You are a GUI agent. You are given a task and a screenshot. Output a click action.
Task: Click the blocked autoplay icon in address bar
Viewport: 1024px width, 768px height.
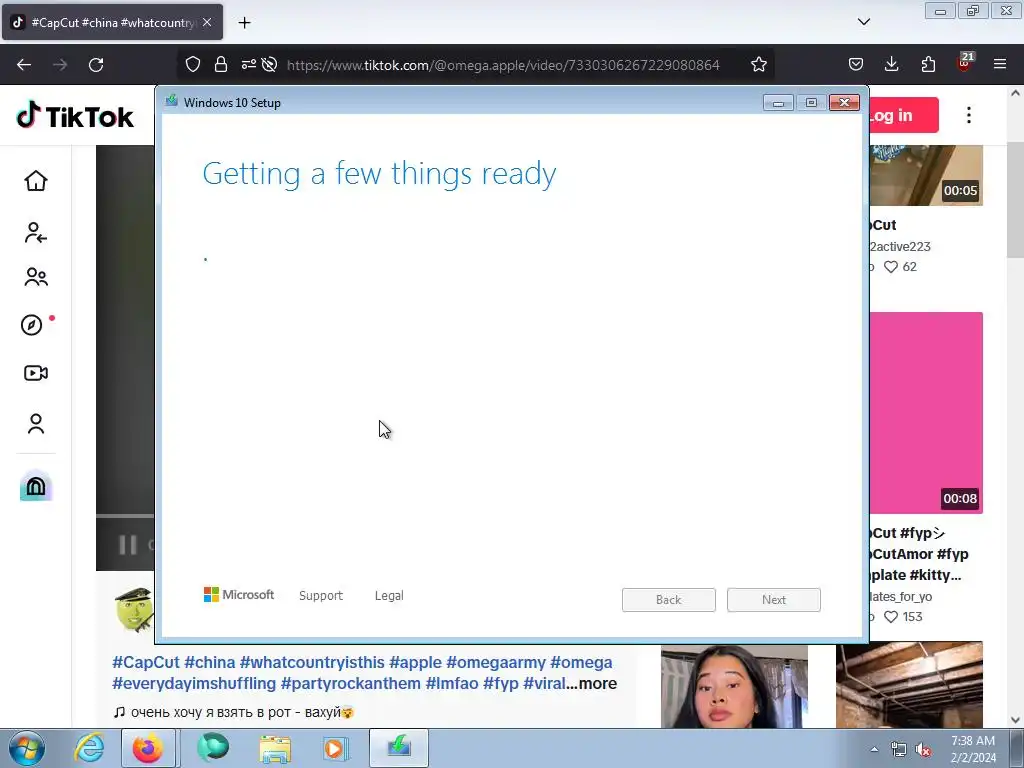[269, 65]
